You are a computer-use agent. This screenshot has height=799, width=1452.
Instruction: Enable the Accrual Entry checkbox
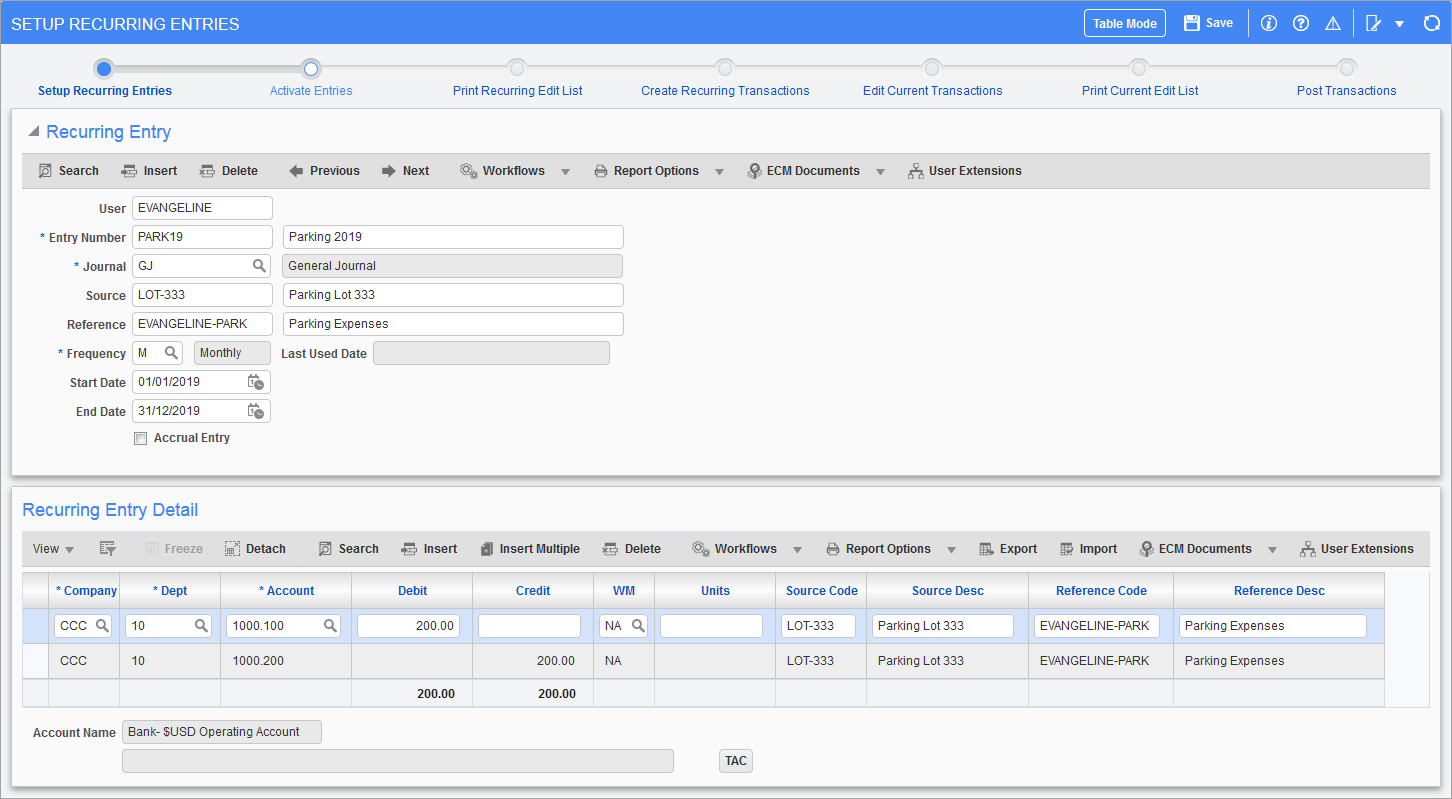(140, 437)
